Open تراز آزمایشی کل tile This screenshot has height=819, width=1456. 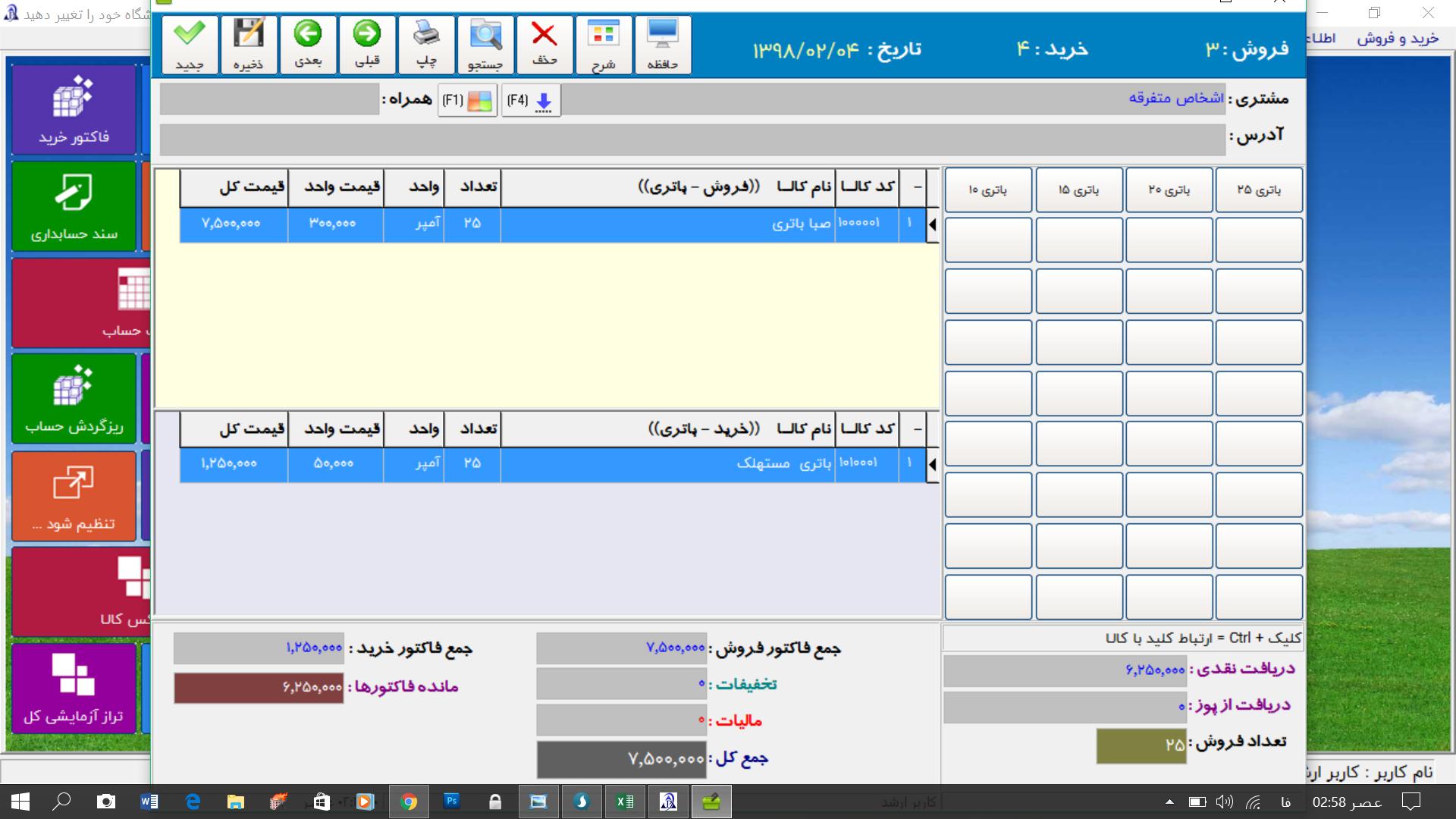[74, 688]
